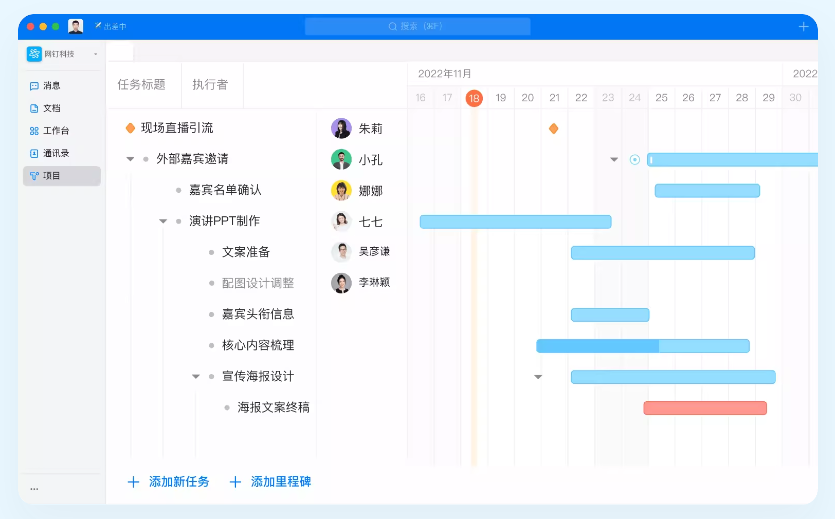
Task: Select the 核心内容梳理 task
Action: pos(258,345)
